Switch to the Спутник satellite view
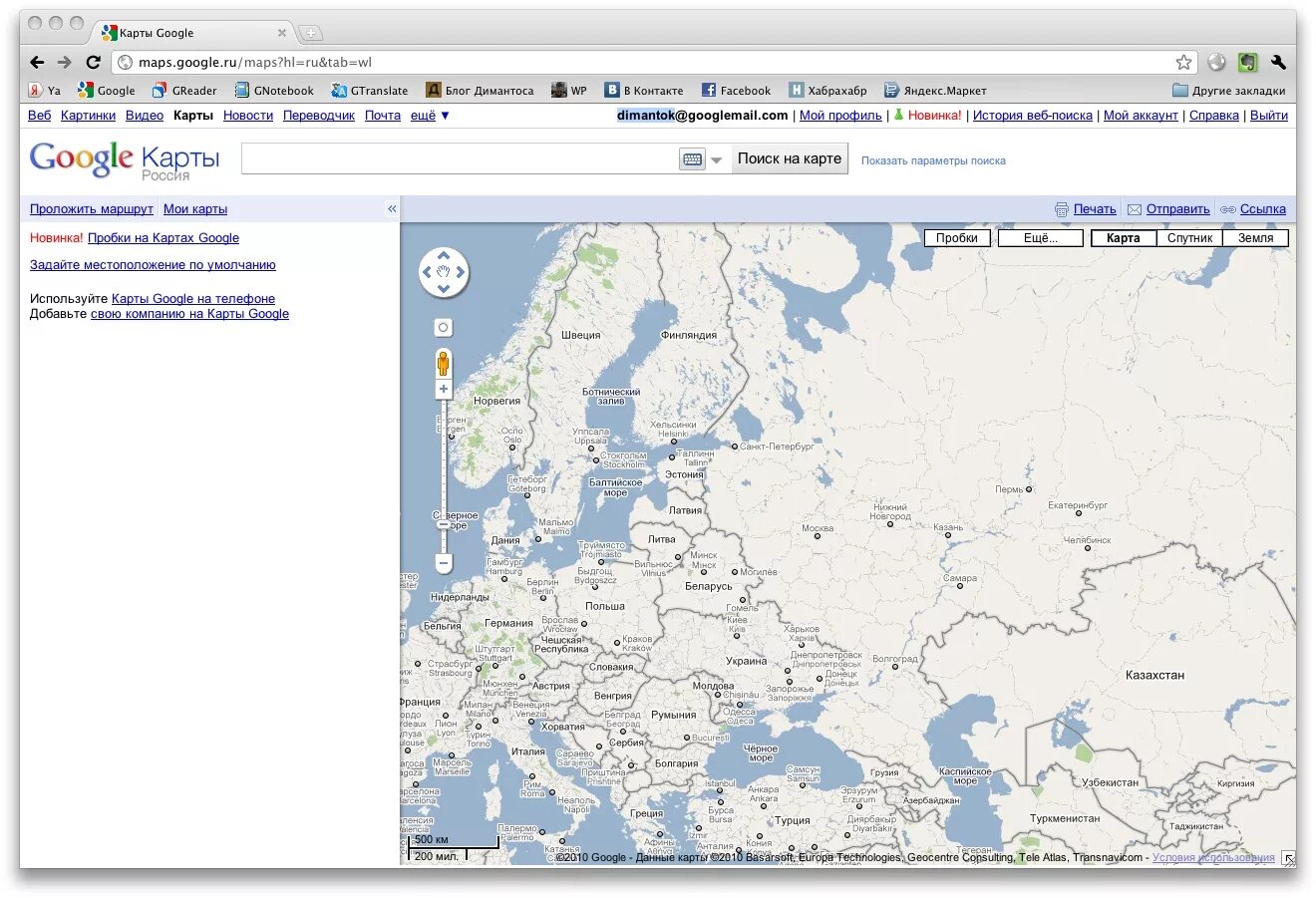Image resolution: width=1316 pixels, height=898 pixels. click(x=1189, y=238)
